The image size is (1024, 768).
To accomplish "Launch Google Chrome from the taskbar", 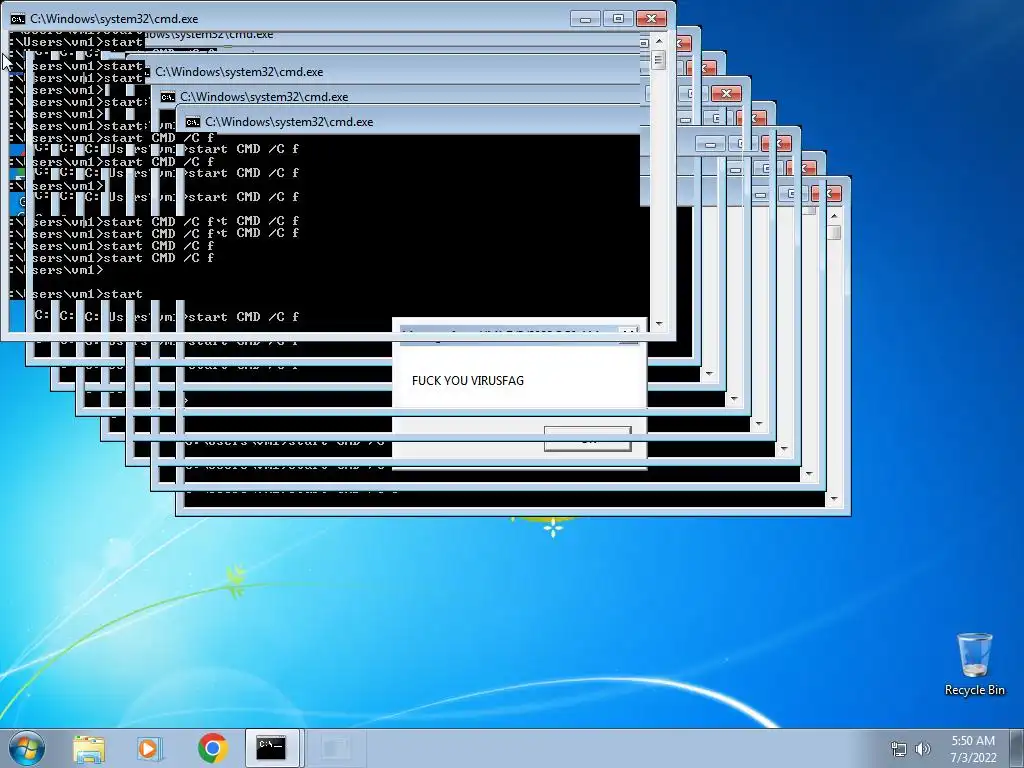I will (x=212, y=748).
